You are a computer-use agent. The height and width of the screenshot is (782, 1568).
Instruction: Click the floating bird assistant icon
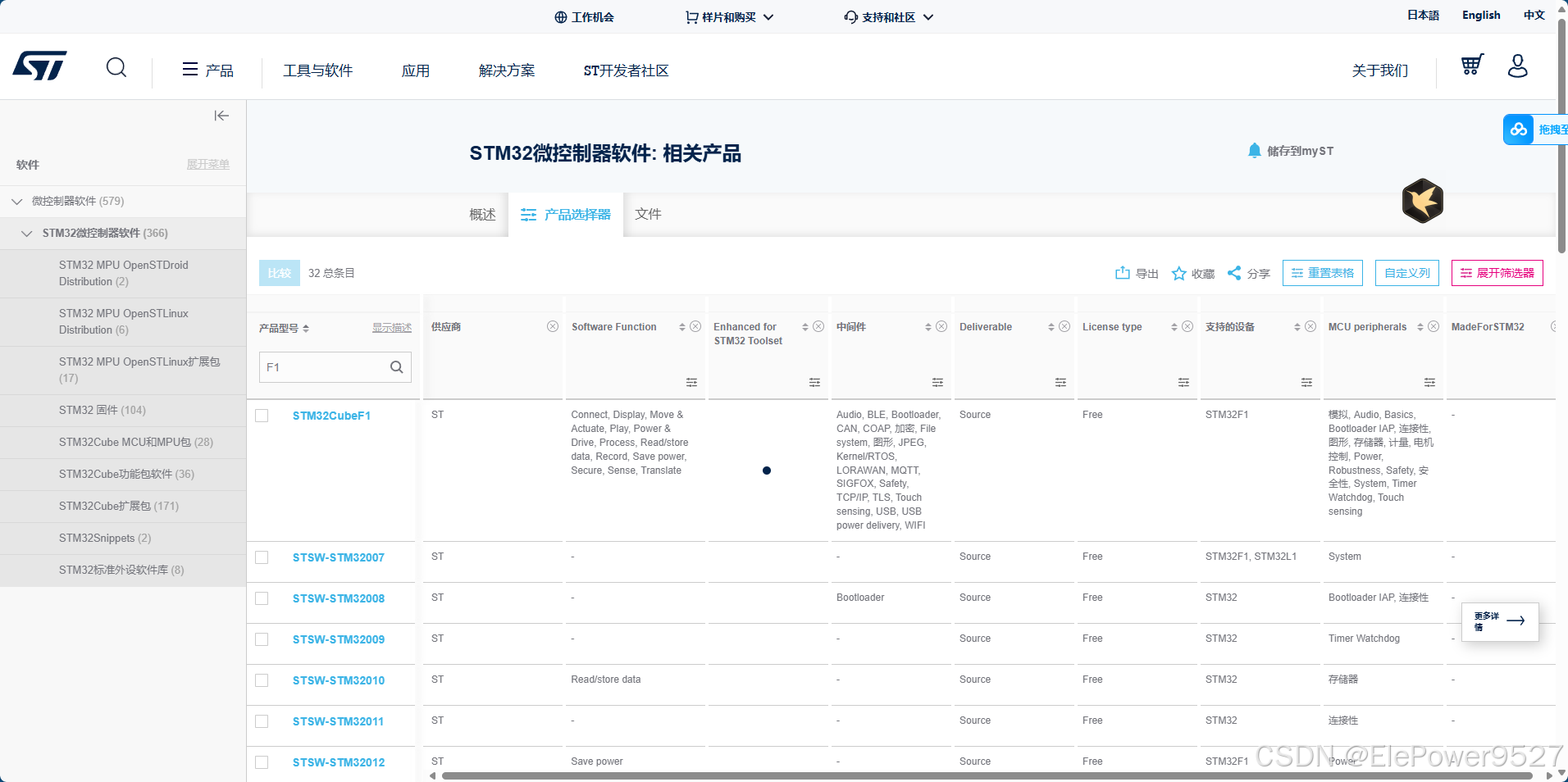click(1423, 201)
